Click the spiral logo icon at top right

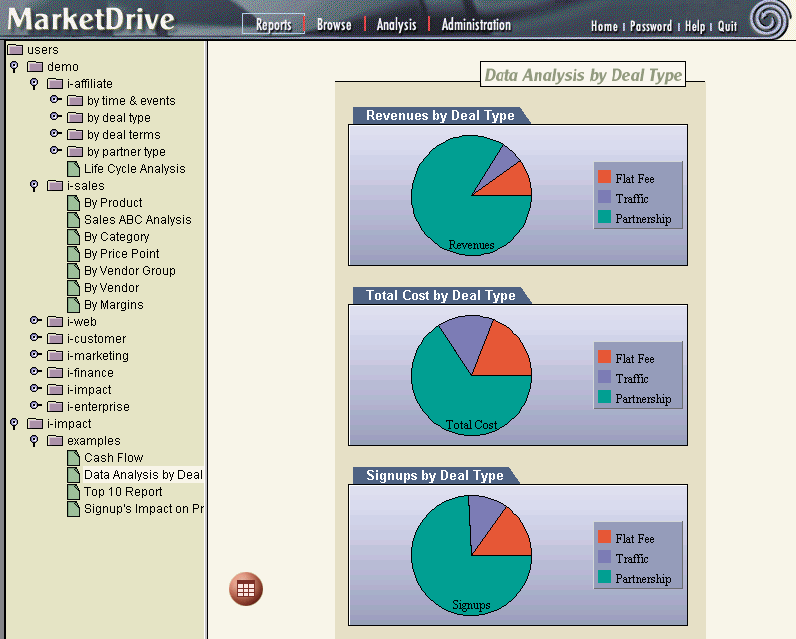pyautogui.click(x=771, y=20)
